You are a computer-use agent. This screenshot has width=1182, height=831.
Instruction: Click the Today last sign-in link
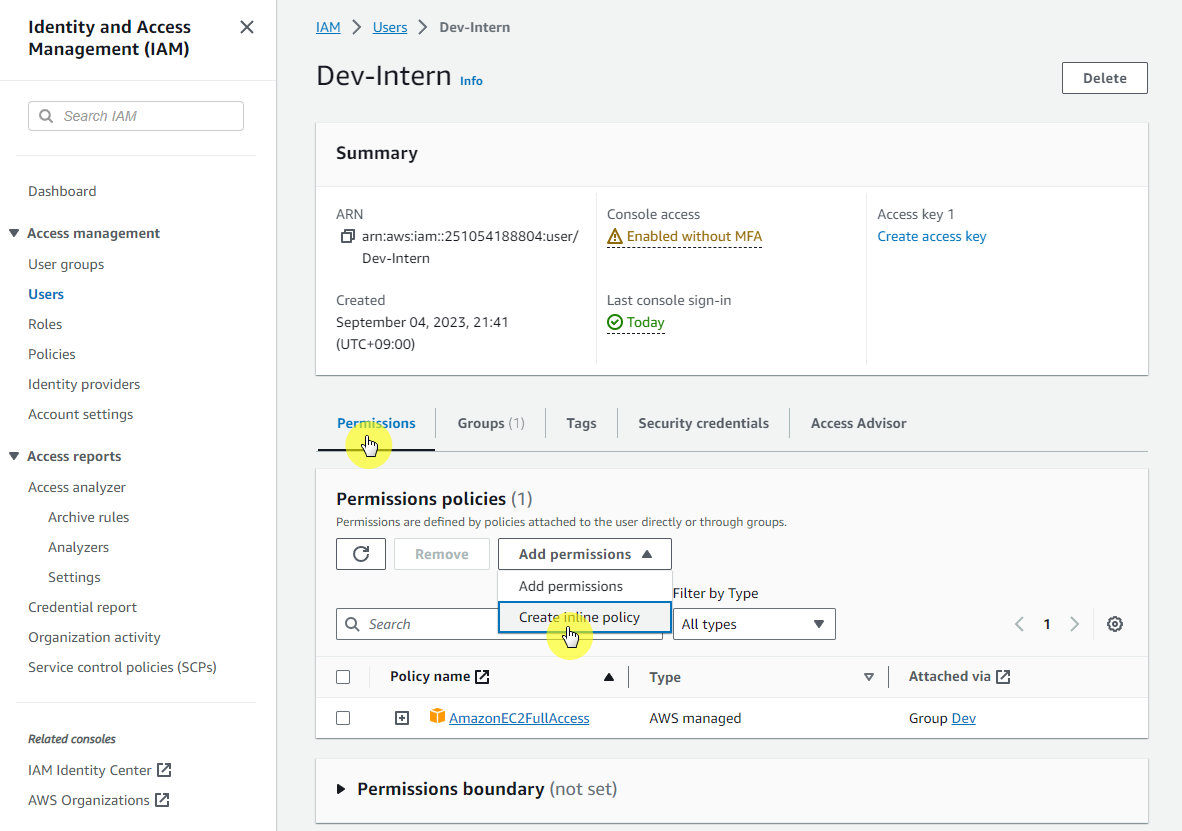click(645, 322)
